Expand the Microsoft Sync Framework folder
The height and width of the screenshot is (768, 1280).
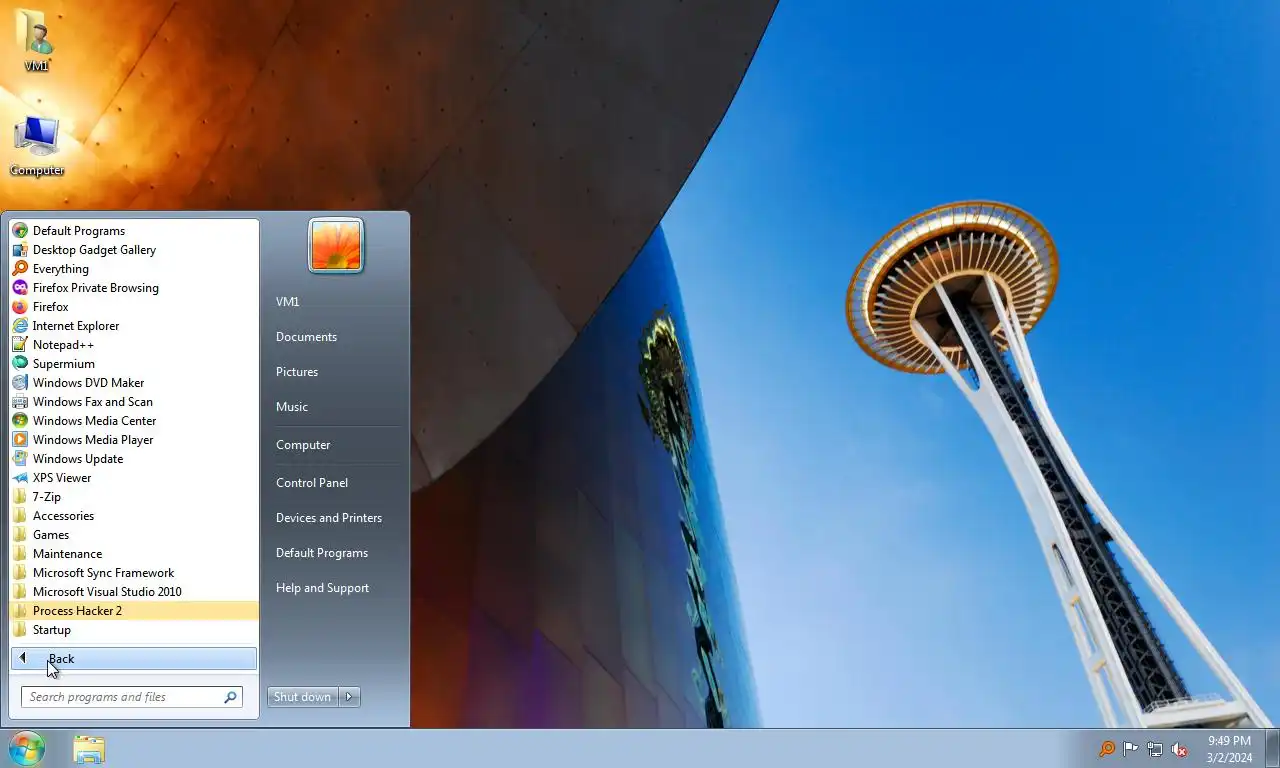tap(134, 573)
